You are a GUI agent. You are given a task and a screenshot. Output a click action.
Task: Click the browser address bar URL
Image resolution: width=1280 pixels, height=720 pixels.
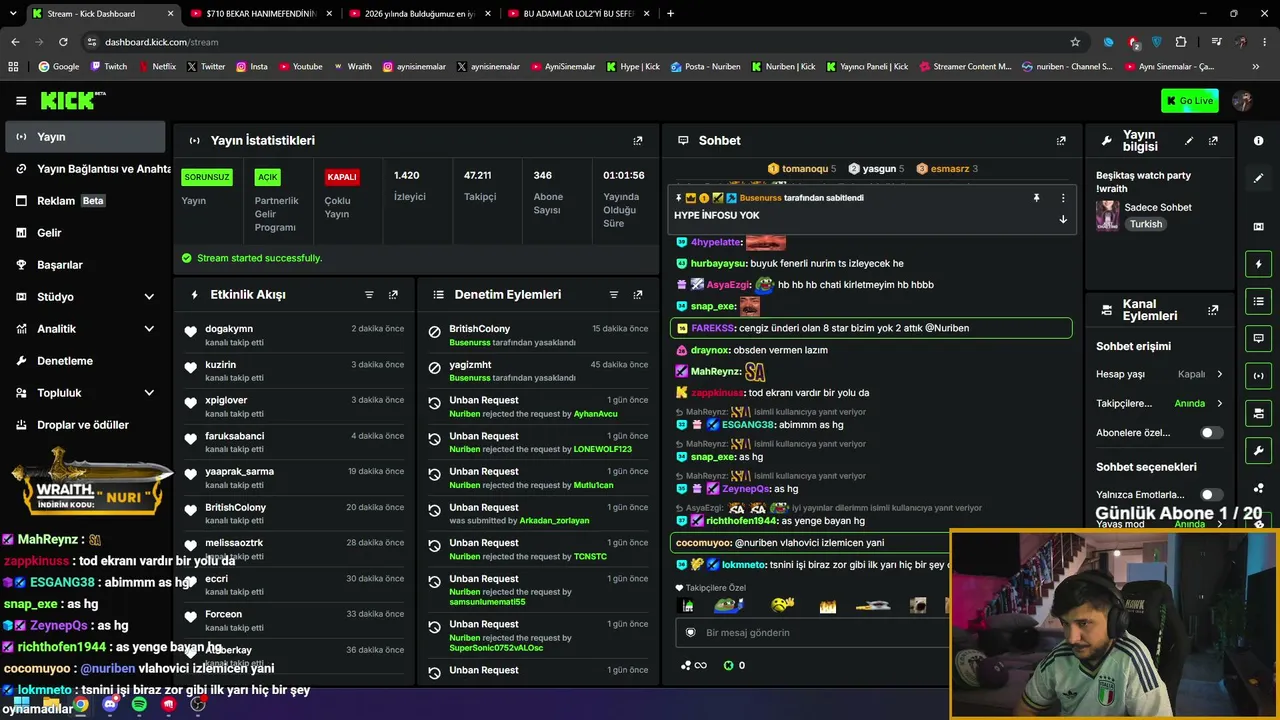coord(161,42)
